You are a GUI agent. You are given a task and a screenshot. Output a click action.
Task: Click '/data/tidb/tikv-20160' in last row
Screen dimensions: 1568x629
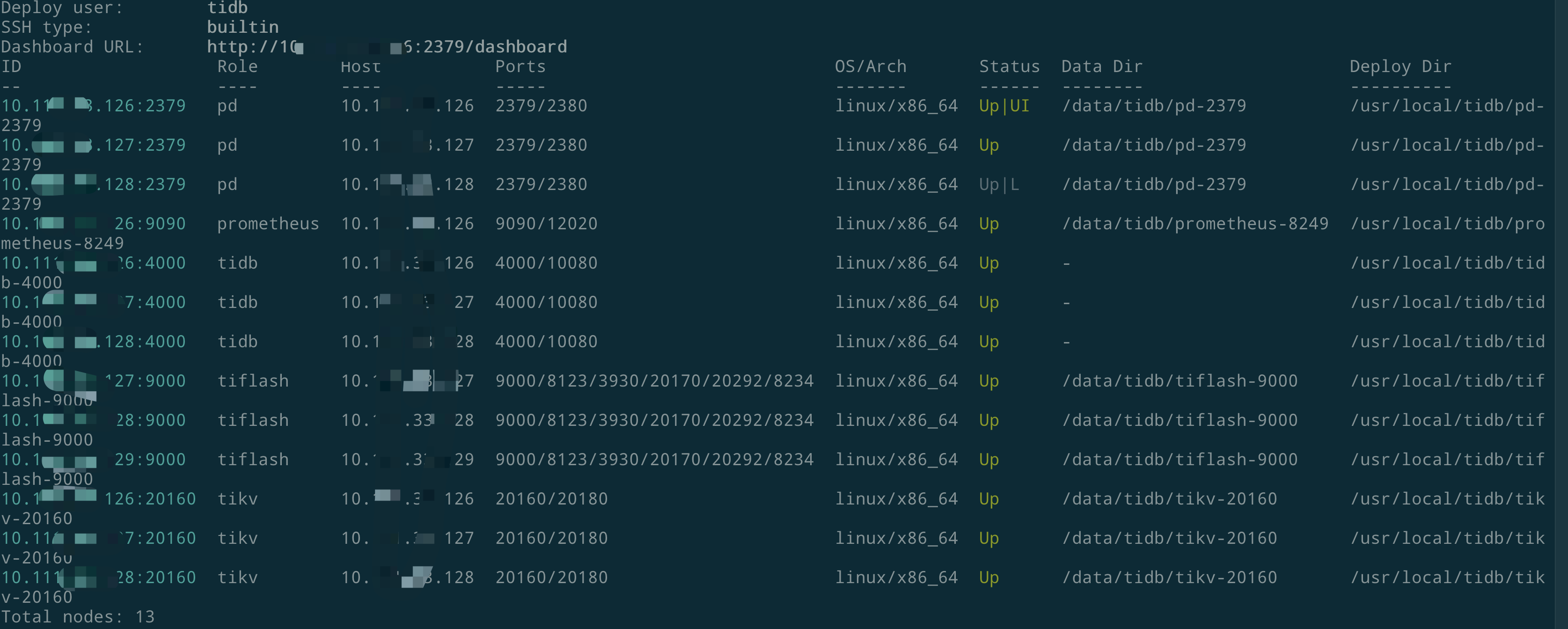coord(1169,578)
